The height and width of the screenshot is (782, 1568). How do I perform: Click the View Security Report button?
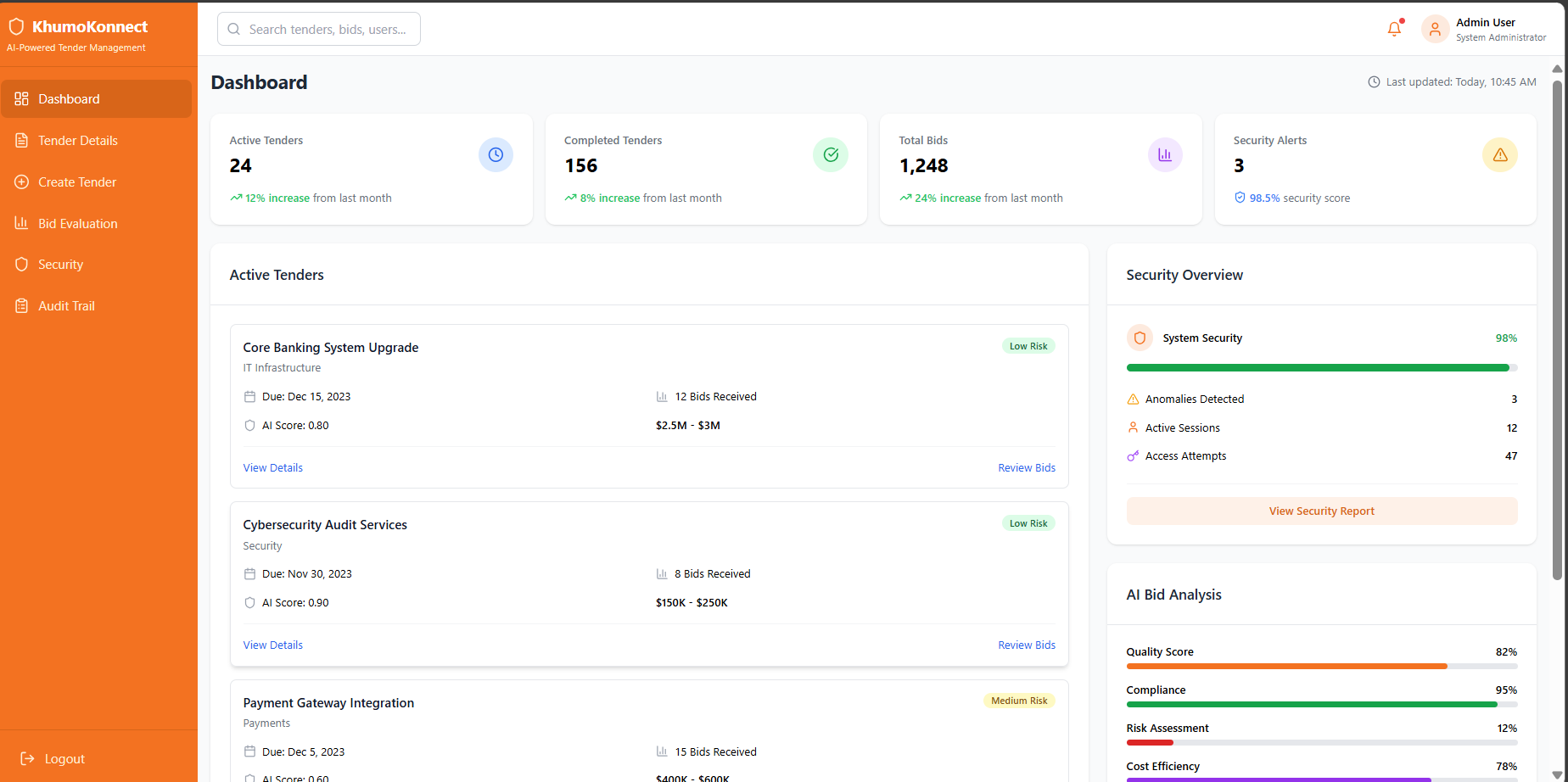pos(1322,511)
